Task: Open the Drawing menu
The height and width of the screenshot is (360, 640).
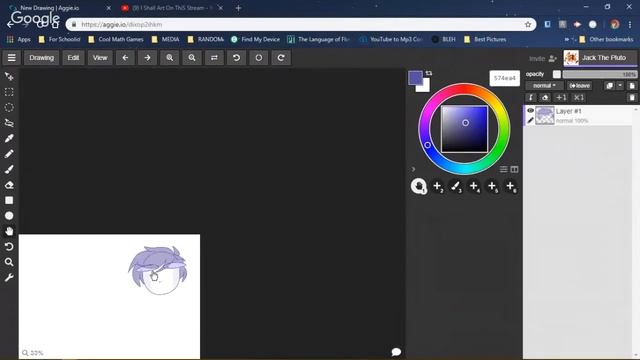Action: coord(41,58)
